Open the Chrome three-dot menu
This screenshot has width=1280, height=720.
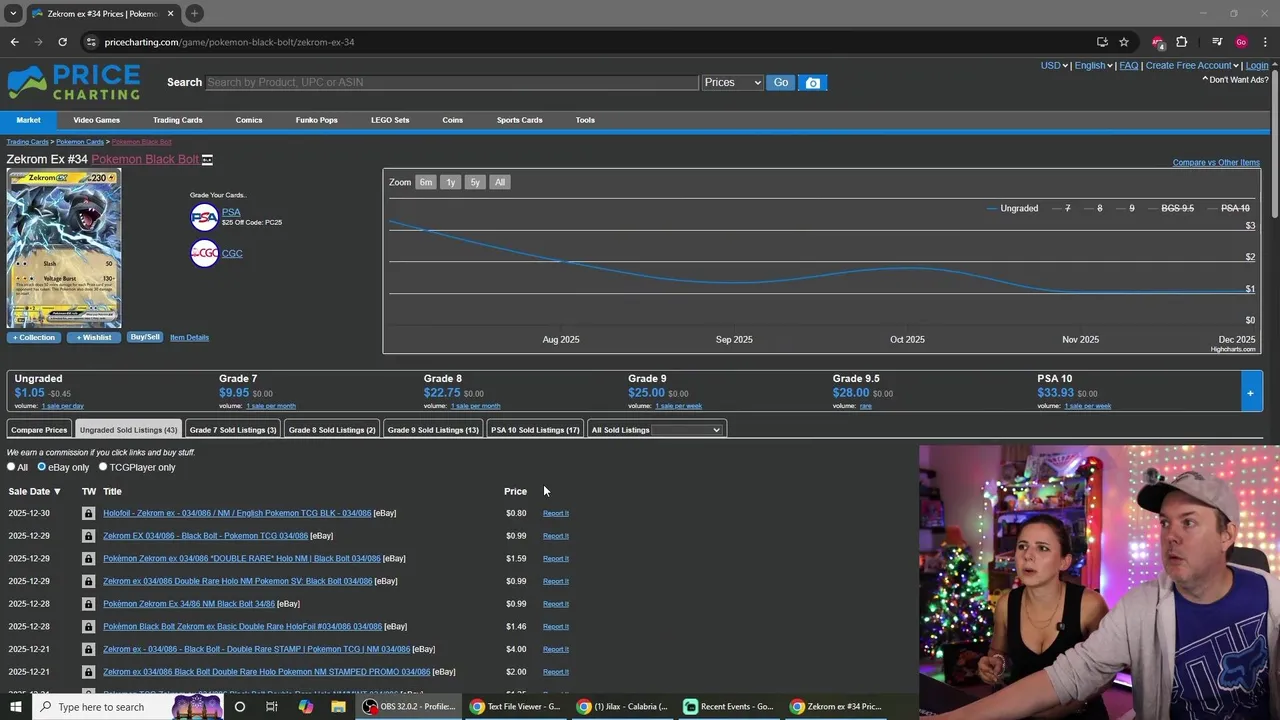(x=1265, y=42)
